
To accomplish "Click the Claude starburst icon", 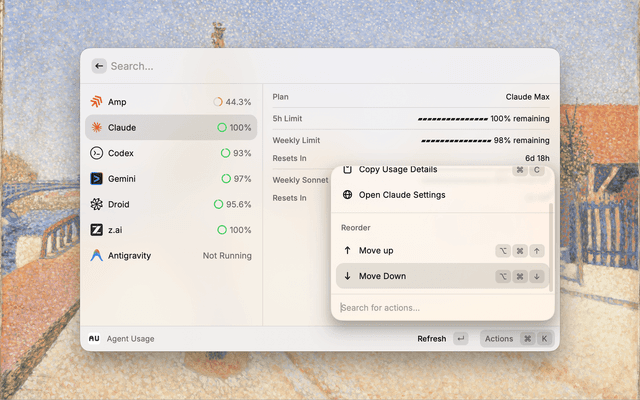I will pos(96,128).
